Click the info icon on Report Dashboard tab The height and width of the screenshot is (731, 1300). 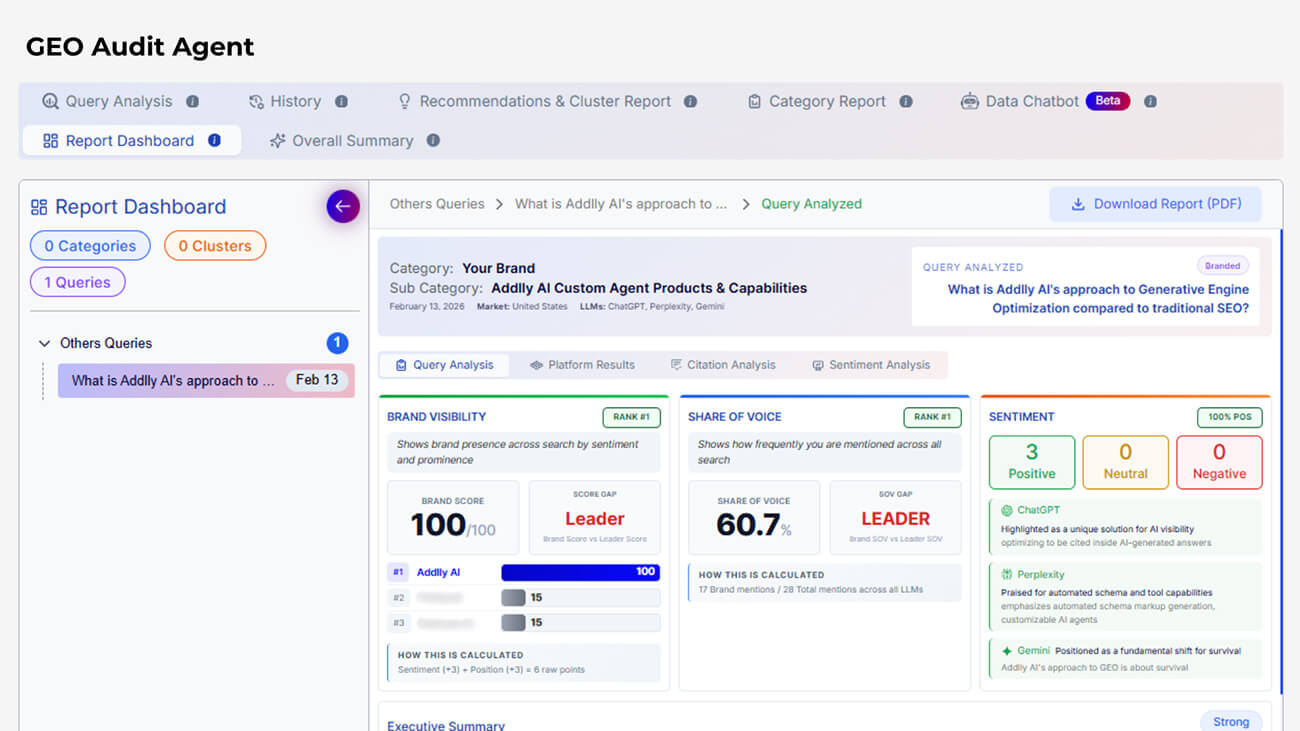pyautogui.click(x=214, y=140)
